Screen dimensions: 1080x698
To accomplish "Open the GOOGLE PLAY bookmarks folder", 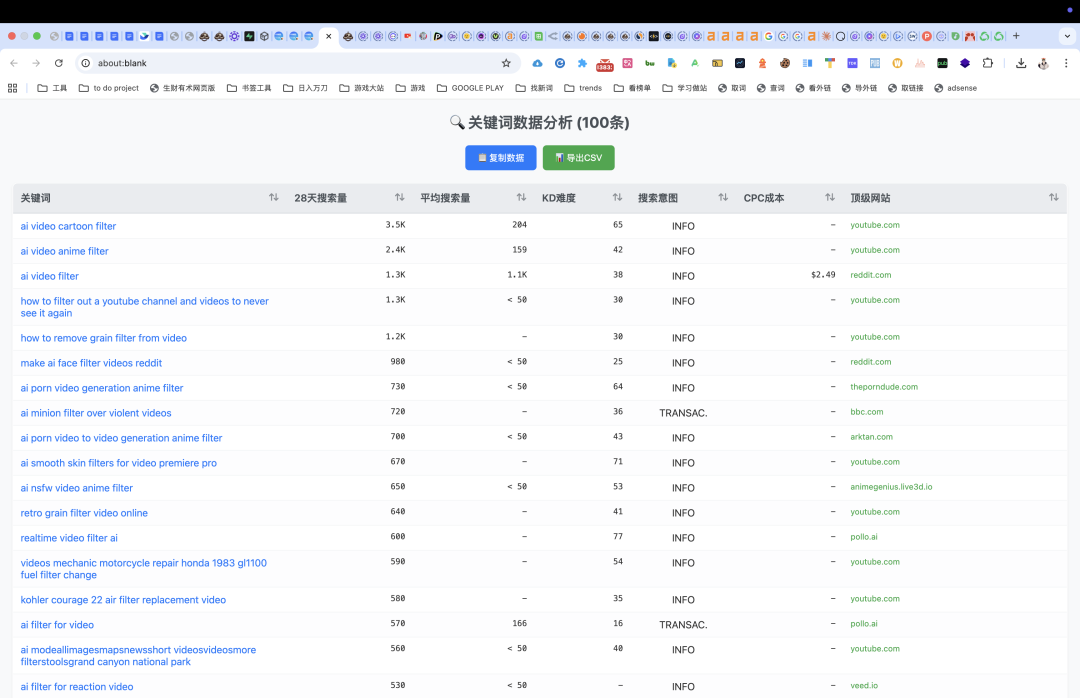I will pos(470,88).
